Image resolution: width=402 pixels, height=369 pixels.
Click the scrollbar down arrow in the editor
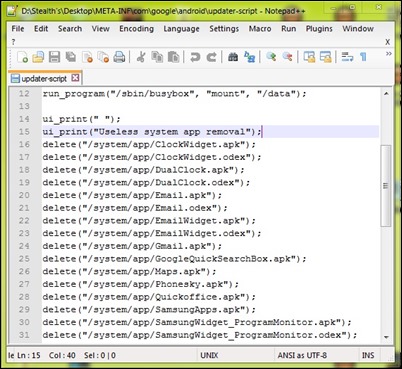(386, 337)
